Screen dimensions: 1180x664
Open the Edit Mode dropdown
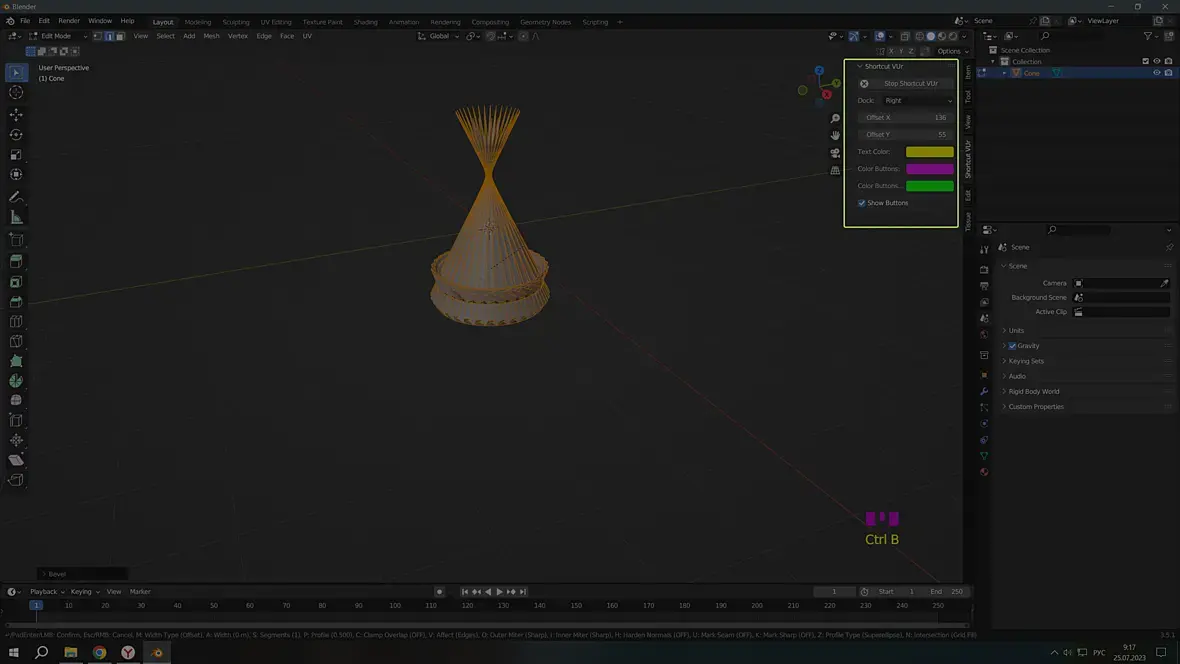tap(58, 36)
